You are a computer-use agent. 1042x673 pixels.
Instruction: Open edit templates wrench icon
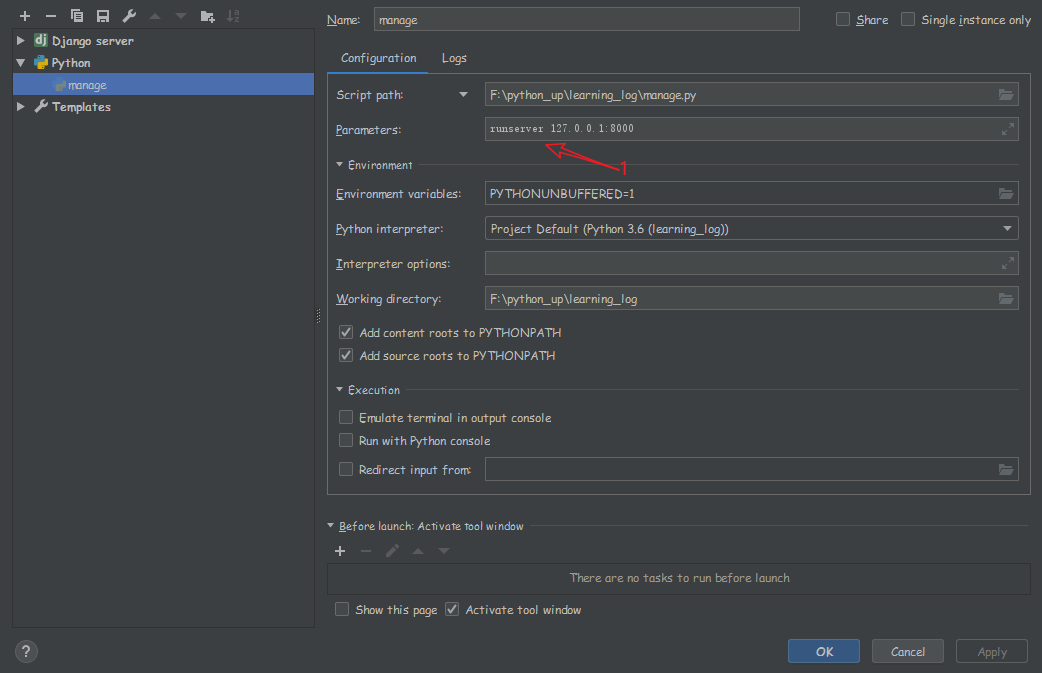coord(129,16)
